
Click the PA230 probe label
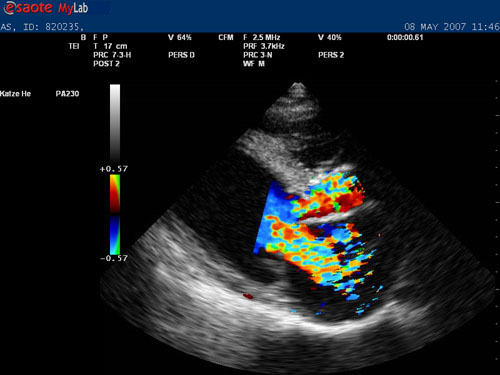67,94
